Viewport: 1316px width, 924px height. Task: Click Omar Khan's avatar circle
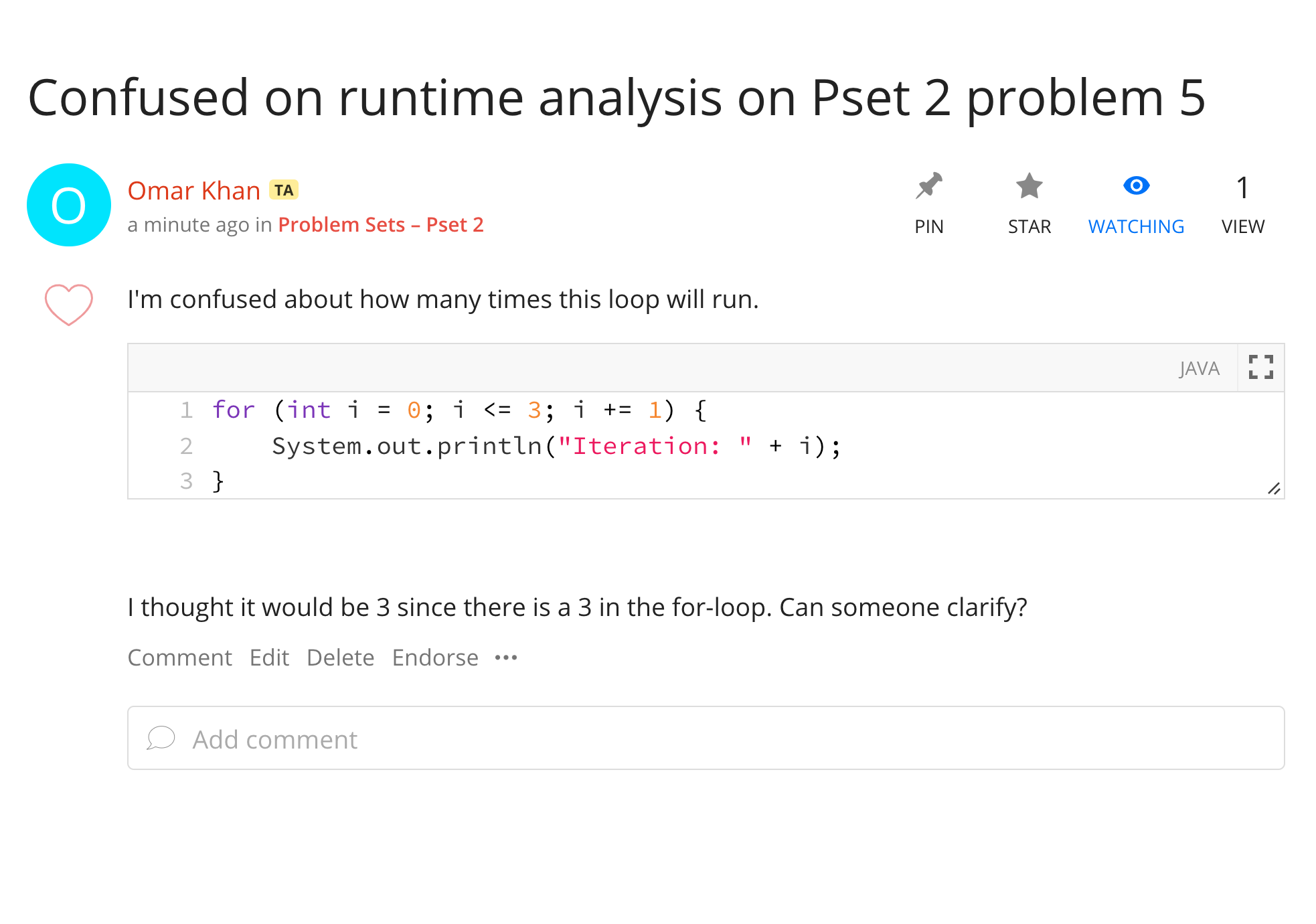point(68,205)
